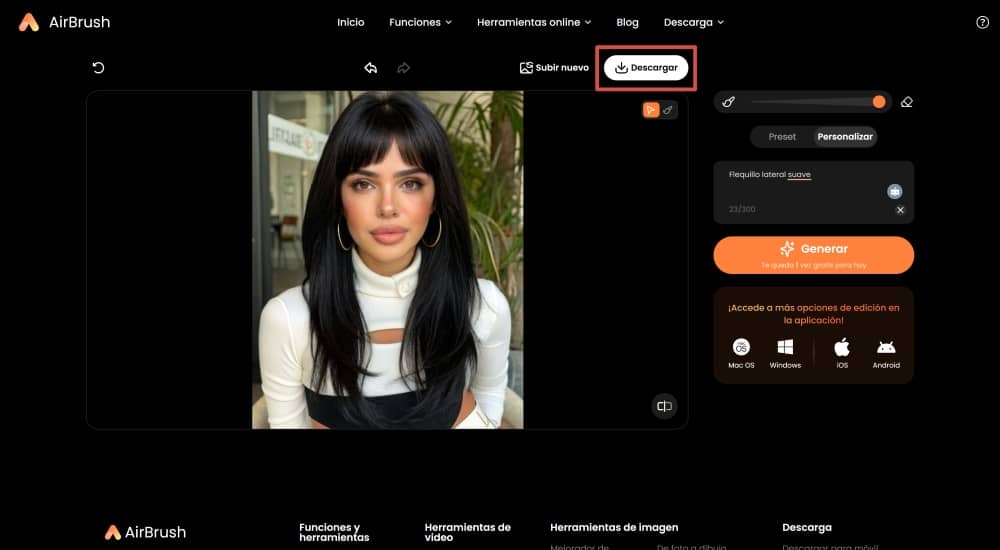Switch to Preset mode

pos(782,137)
